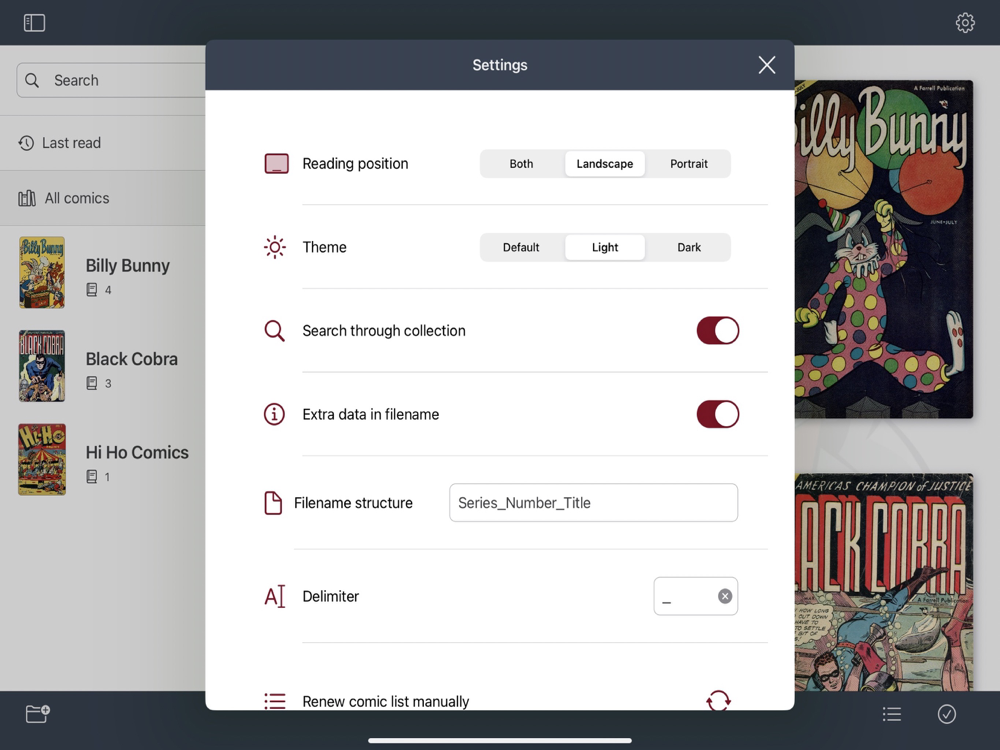Click the Renew comic list icon

[x=275, y=701]
